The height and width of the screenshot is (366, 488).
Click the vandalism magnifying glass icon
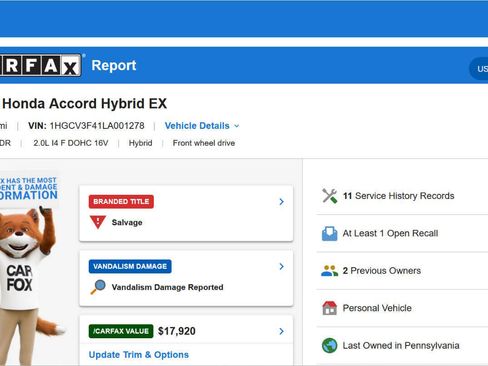coord(98,287)
